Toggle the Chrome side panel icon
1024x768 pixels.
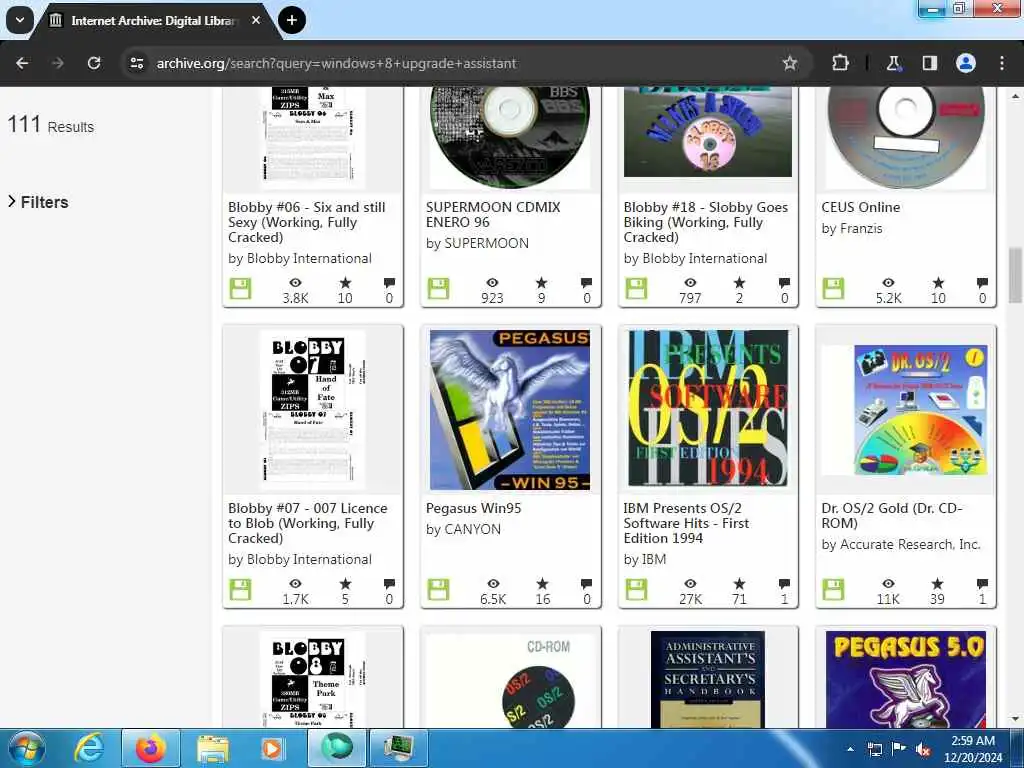[929, 63]
